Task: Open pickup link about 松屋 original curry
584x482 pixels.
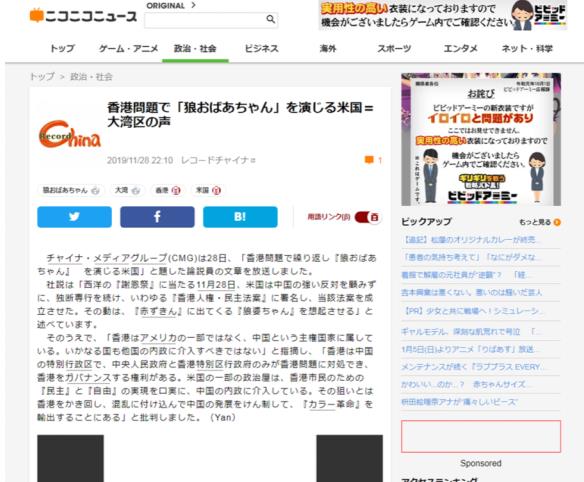Action: click(469, 240)
